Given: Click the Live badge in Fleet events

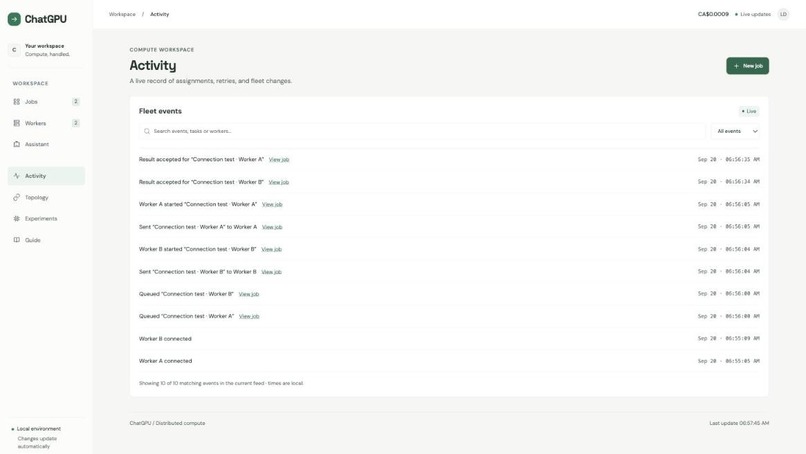Looking at the screenshot, I should tap(749, 111).
